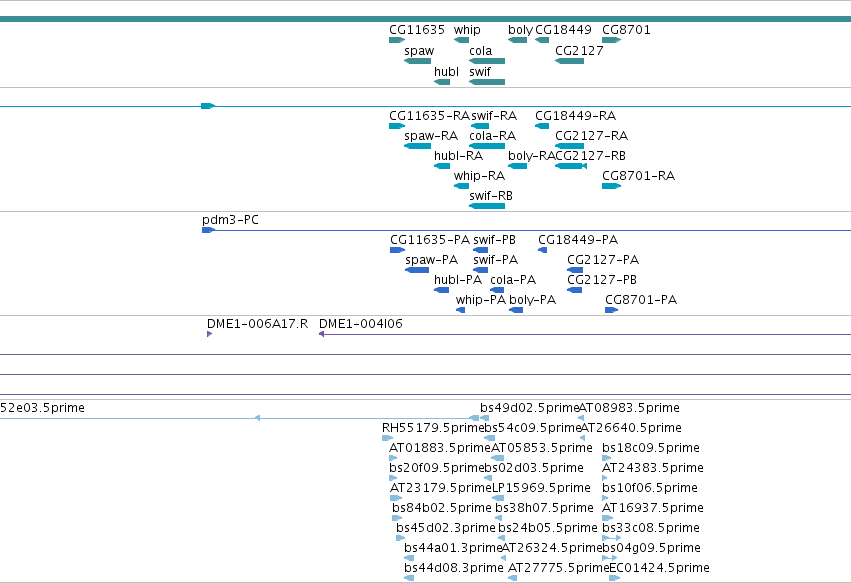The height and width of the screenshot is (583, 851).
Task: Select the cola-PA protein label
Action: (x=513, y=280)
